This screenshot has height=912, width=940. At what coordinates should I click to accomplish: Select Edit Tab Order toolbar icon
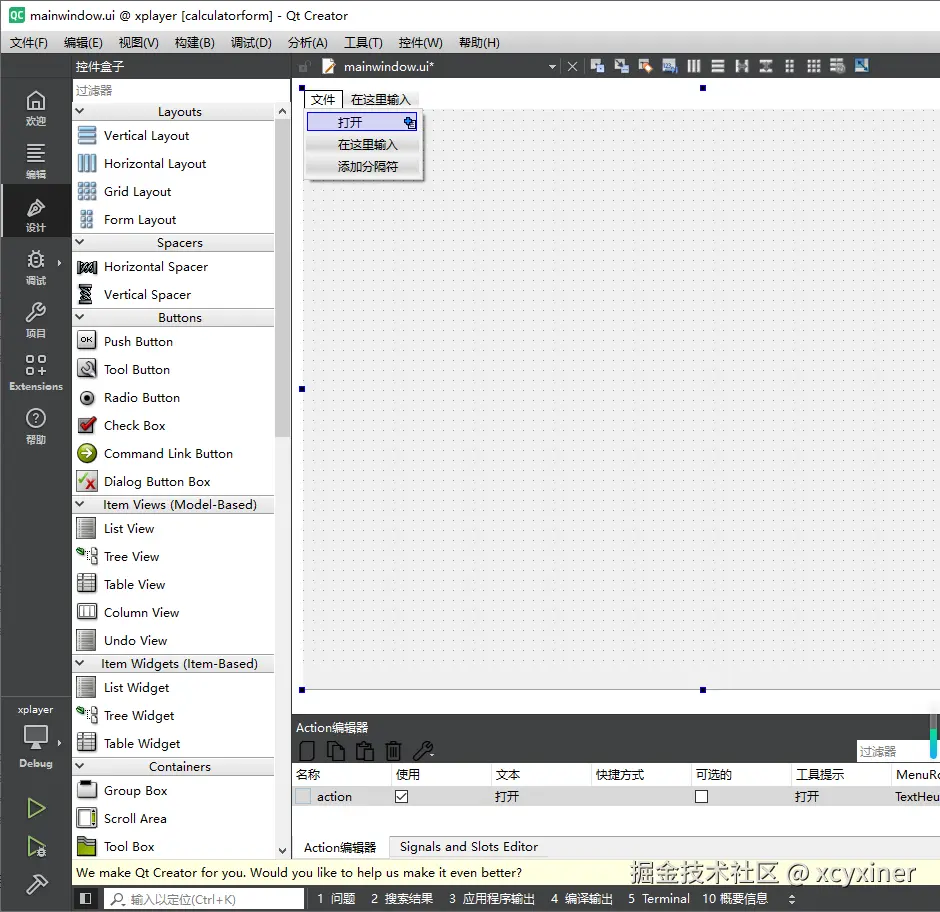tap(670, 66)
